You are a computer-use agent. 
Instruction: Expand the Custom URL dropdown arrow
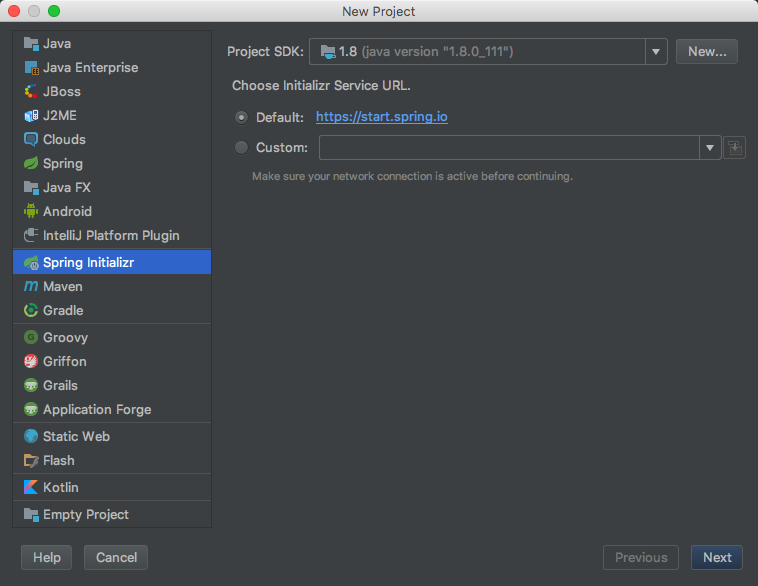click(x=710, y=148)
